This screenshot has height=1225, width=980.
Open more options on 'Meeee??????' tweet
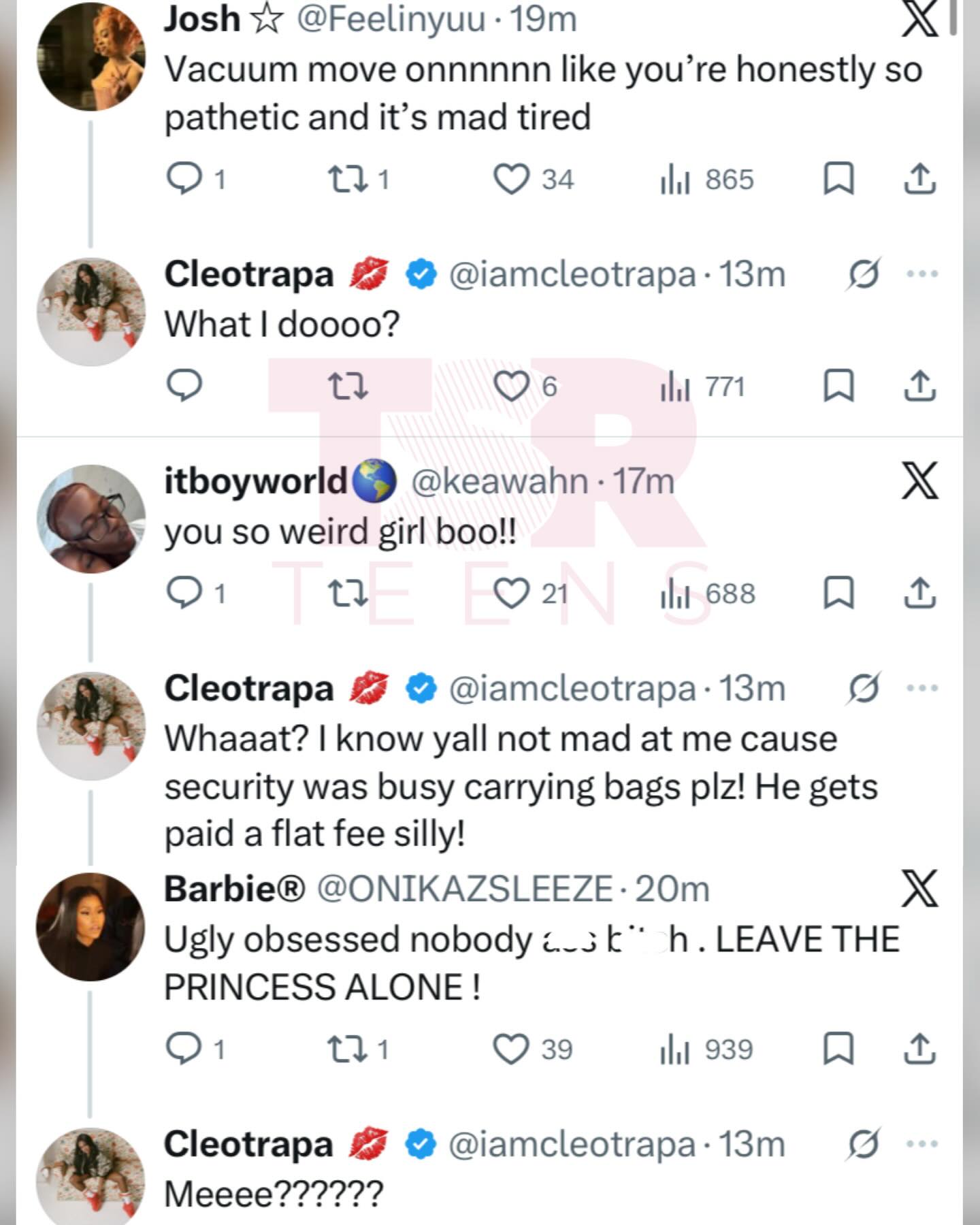point(922,1144)
